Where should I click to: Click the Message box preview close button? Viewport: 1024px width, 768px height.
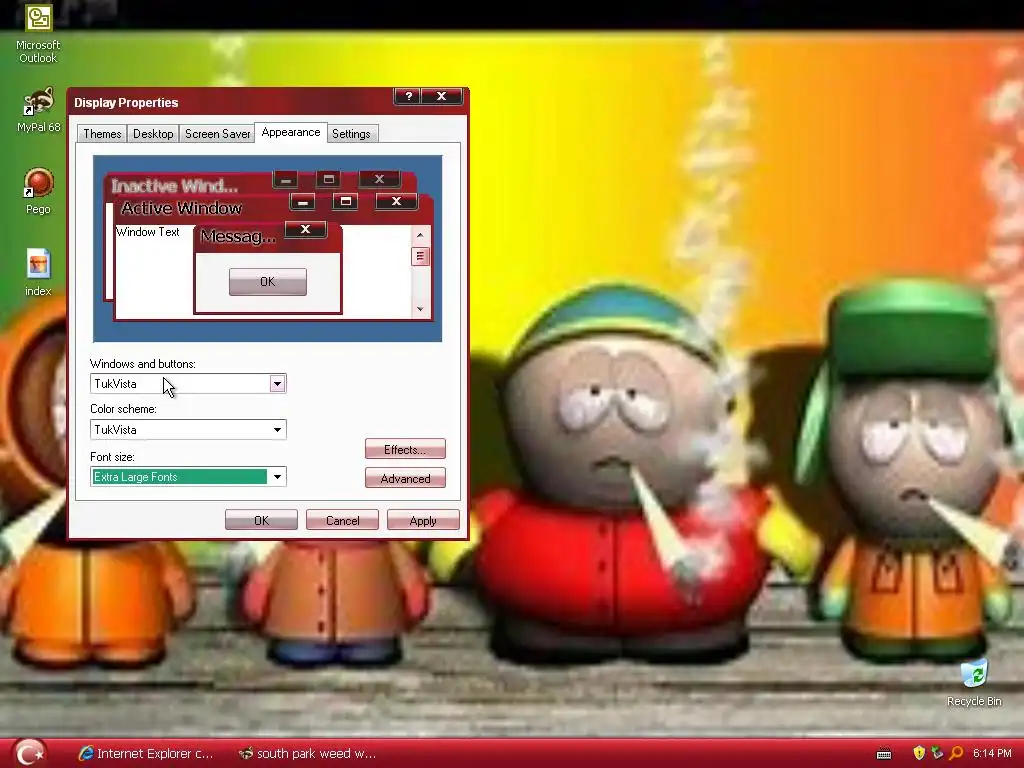305,229
